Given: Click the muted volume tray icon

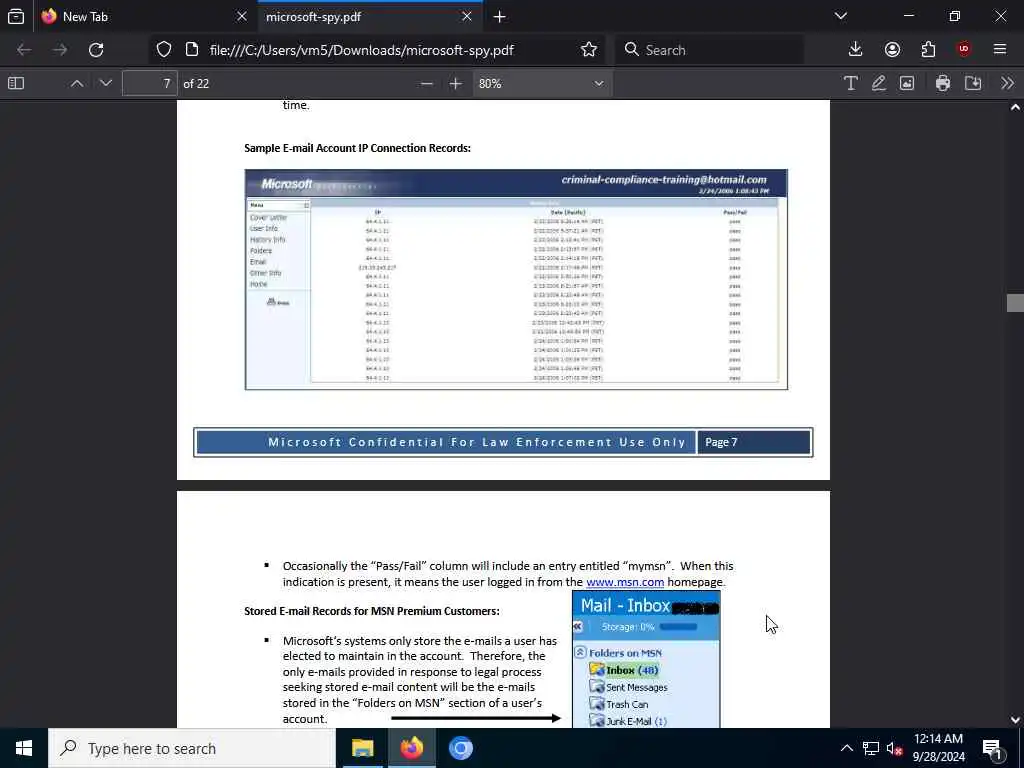Looking at the screenshot, I should click(894, 748).
